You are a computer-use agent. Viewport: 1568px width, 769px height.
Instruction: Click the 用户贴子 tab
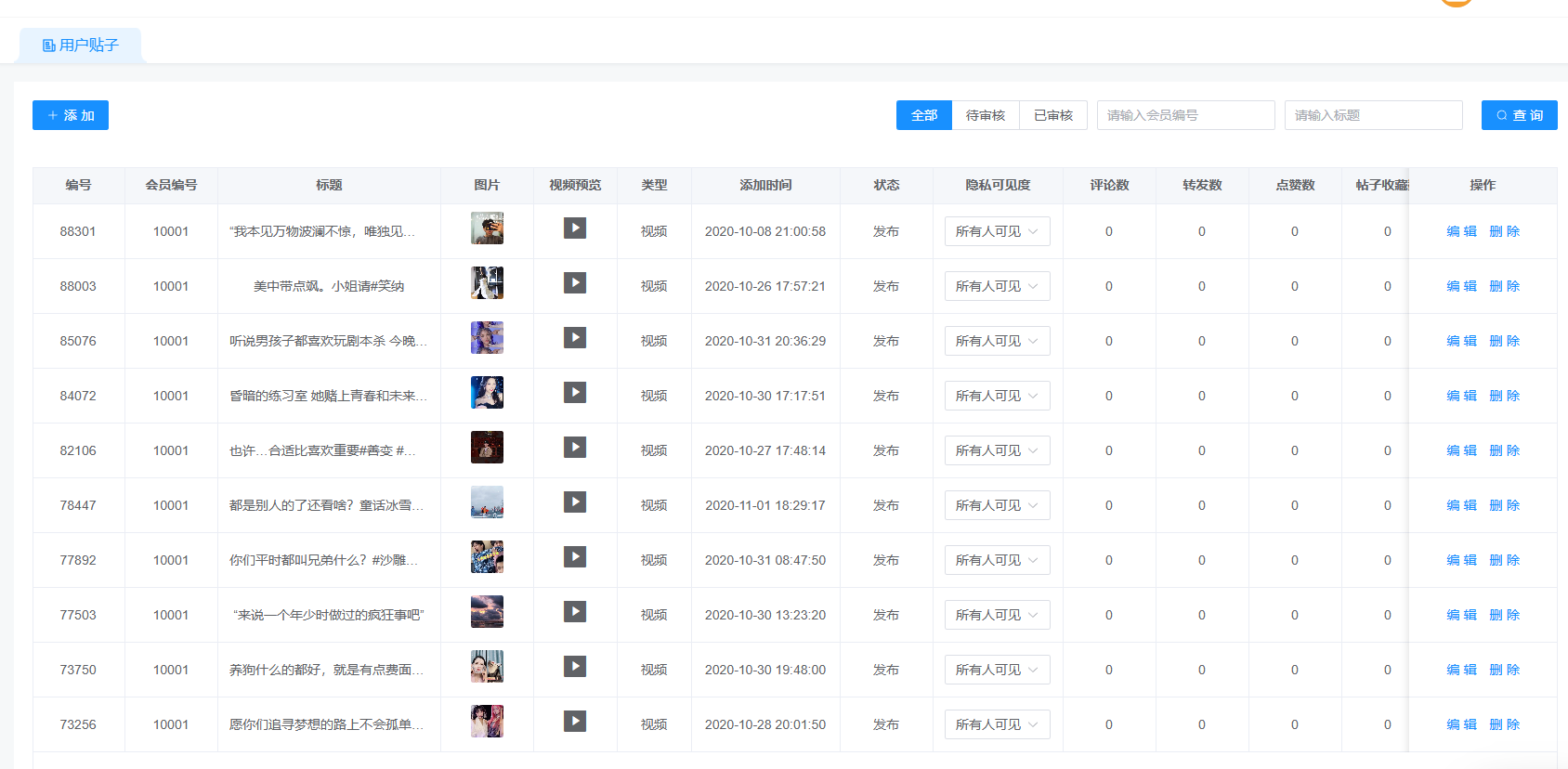pos(81,46)
